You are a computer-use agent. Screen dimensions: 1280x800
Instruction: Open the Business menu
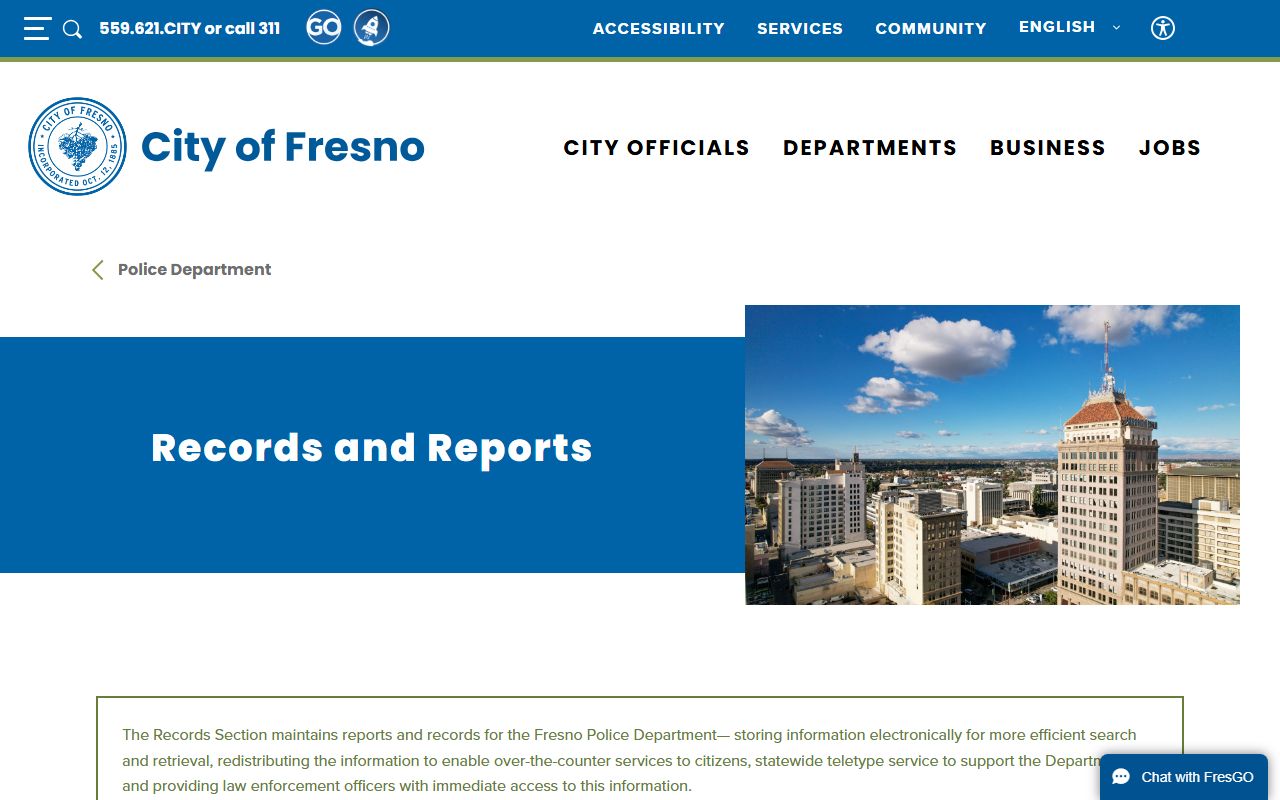coord(1048,148)
